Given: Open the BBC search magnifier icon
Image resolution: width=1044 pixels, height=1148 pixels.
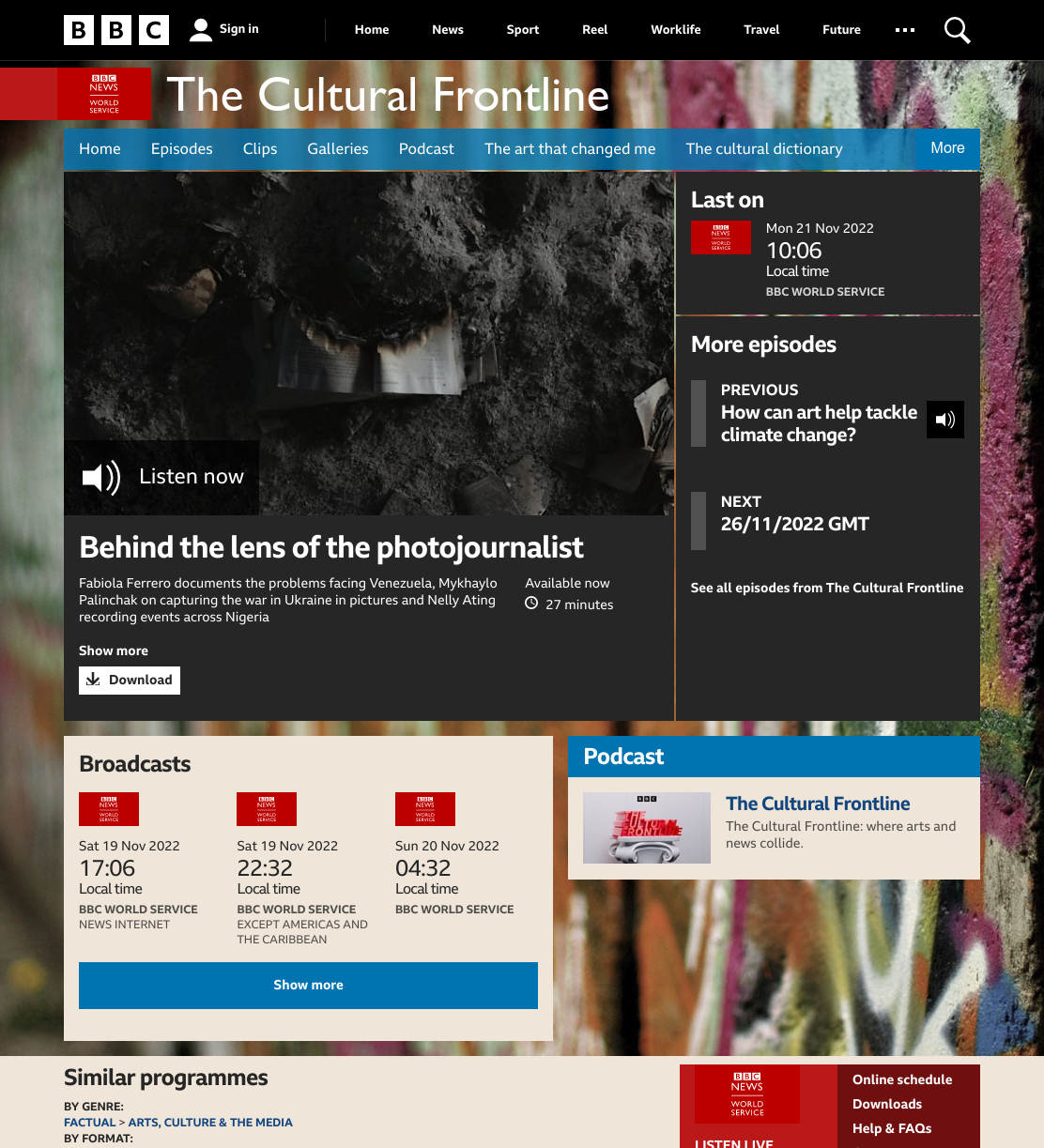Looking at the screenshot, I should click(957, 30).
